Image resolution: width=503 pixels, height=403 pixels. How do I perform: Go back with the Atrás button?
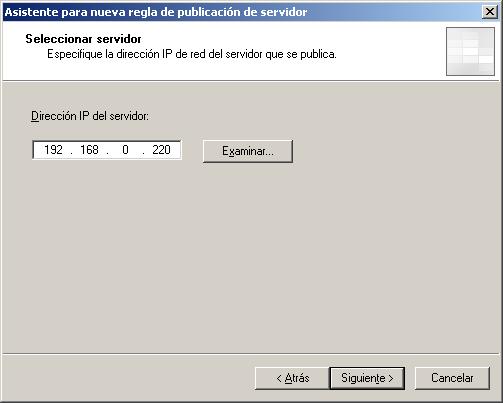tap(292, 378)
